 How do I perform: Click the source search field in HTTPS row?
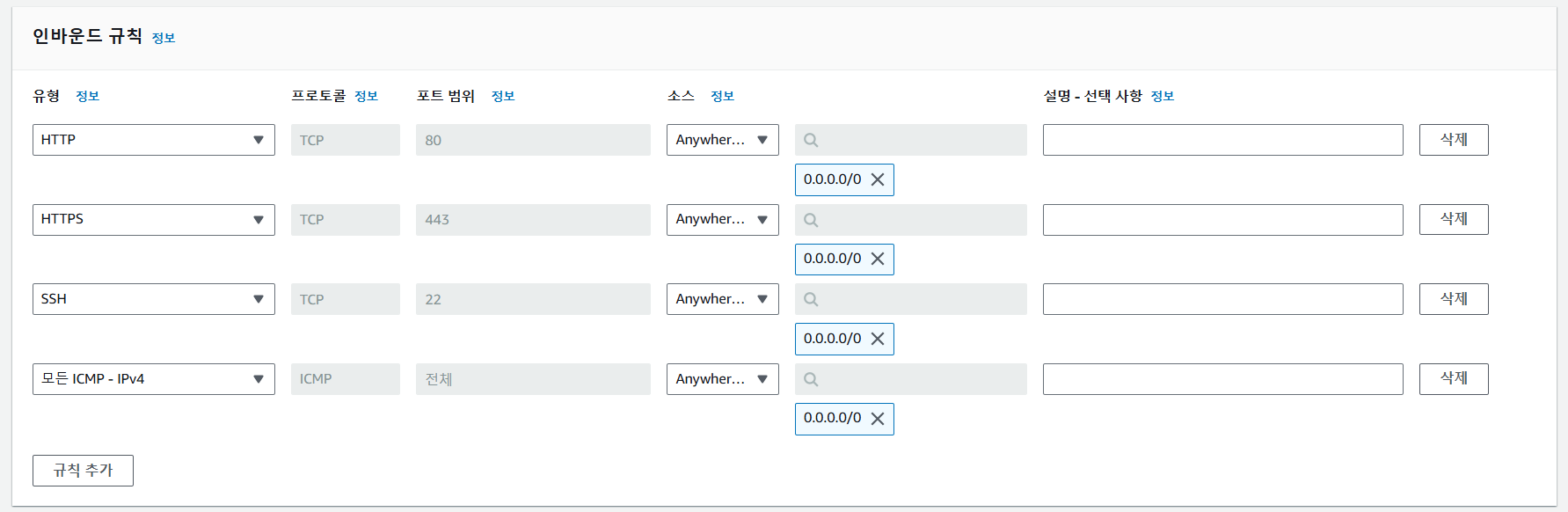coord(911,220)
